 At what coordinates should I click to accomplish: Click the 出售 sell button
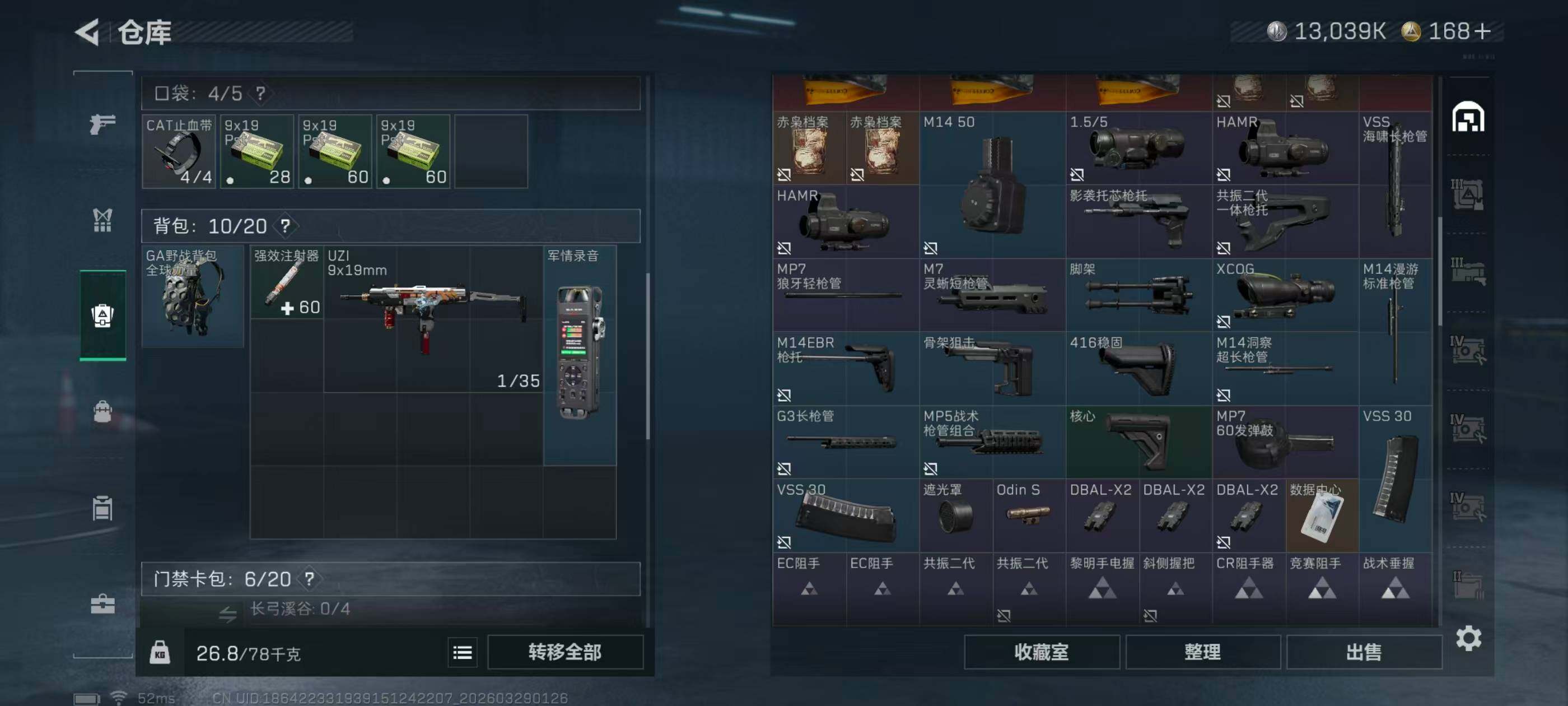pos(1364,652)
